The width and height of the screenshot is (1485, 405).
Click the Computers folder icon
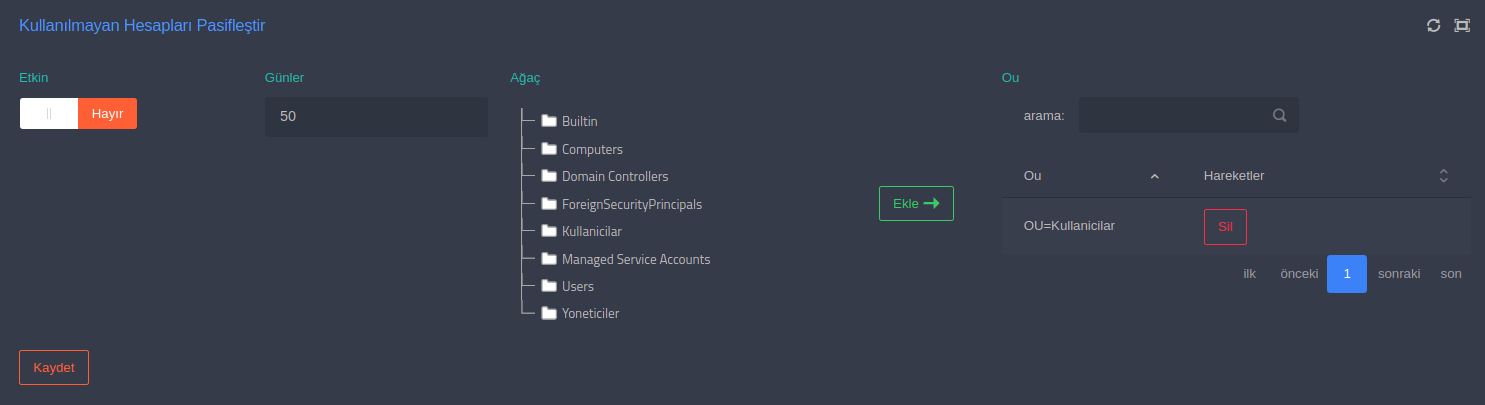549,149
